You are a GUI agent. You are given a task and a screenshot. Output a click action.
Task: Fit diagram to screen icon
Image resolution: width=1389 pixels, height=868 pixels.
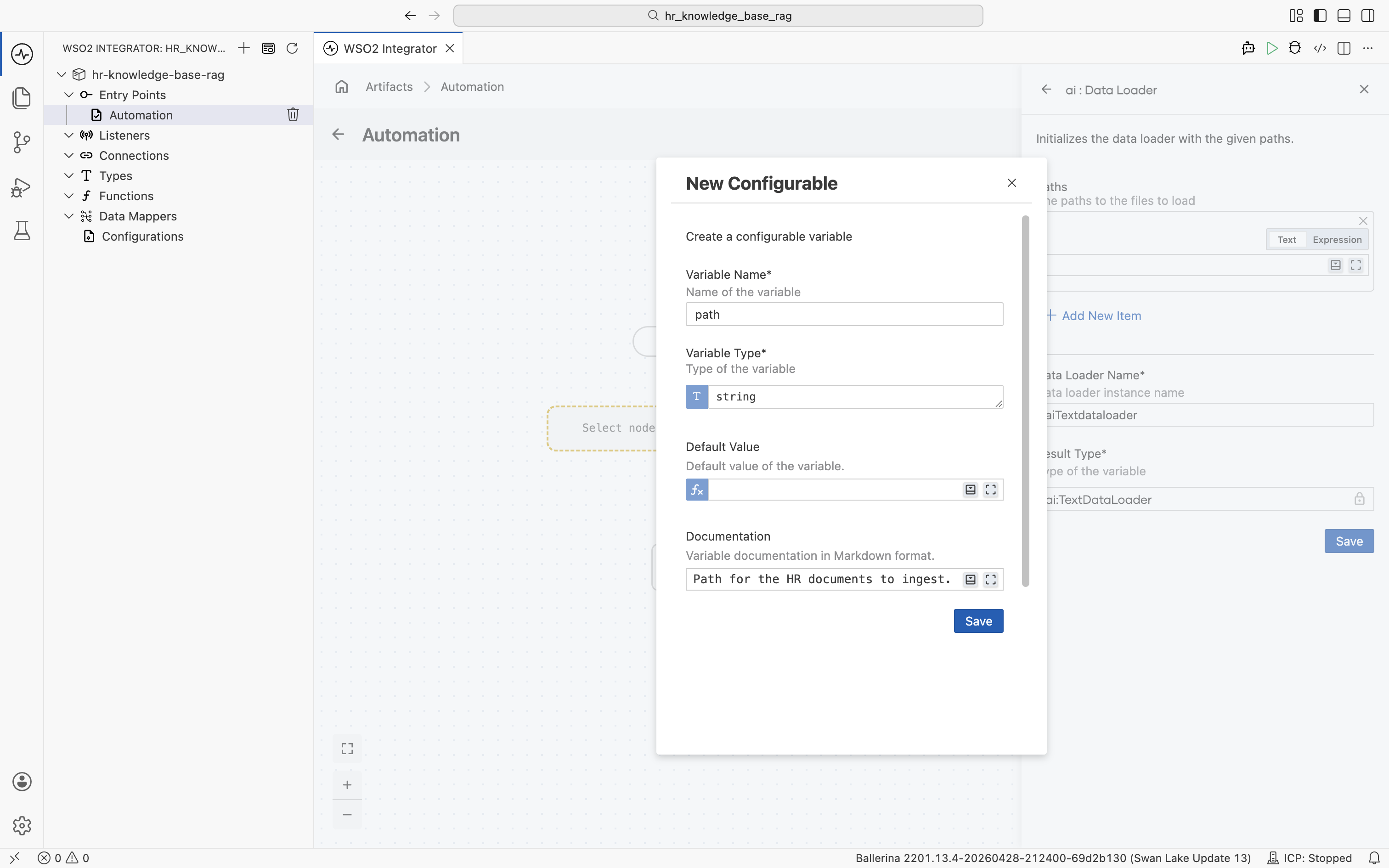click(x=347, y=749)
